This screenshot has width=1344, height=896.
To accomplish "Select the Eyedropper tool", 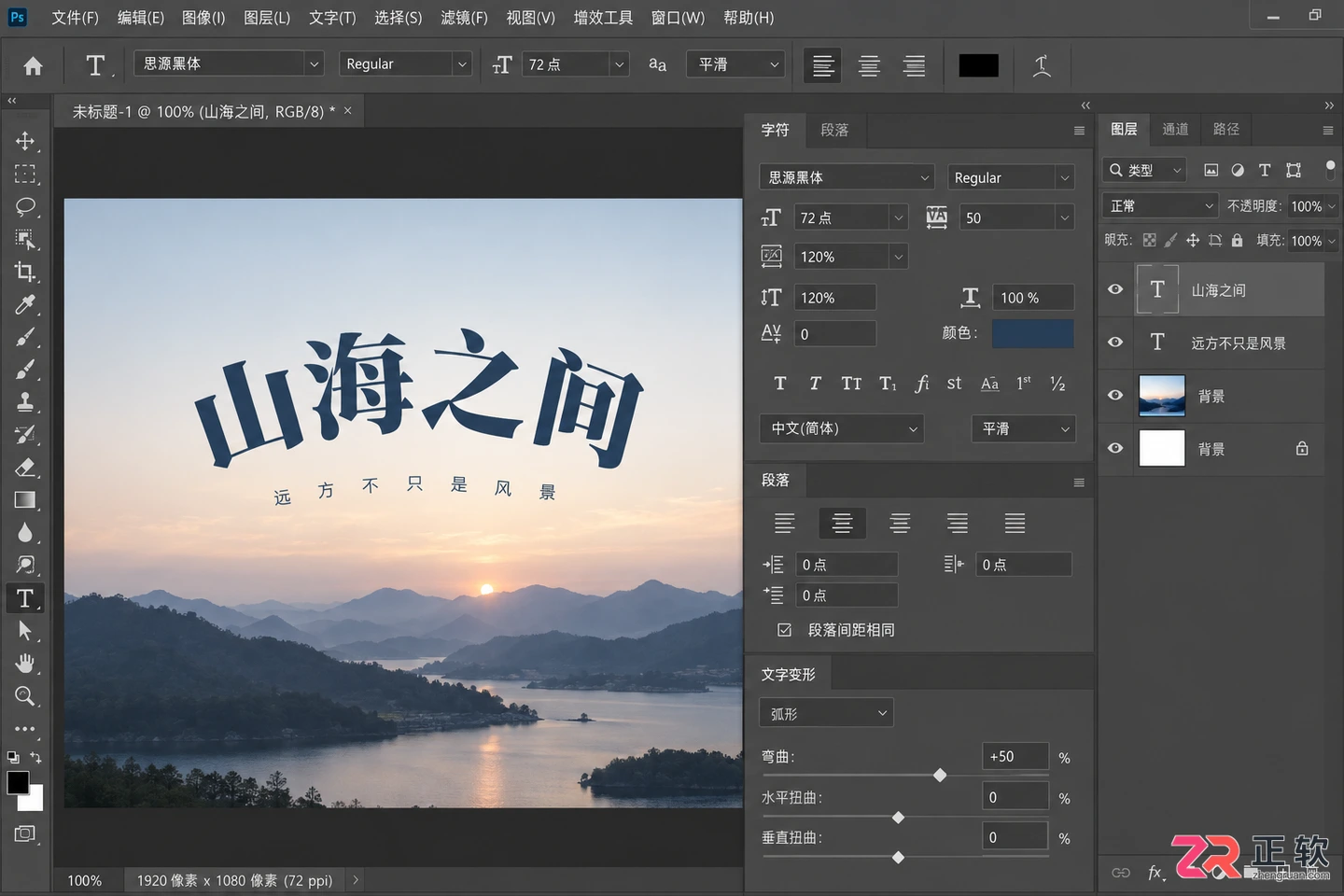I will pyautogui.click(x=25, y=305).
